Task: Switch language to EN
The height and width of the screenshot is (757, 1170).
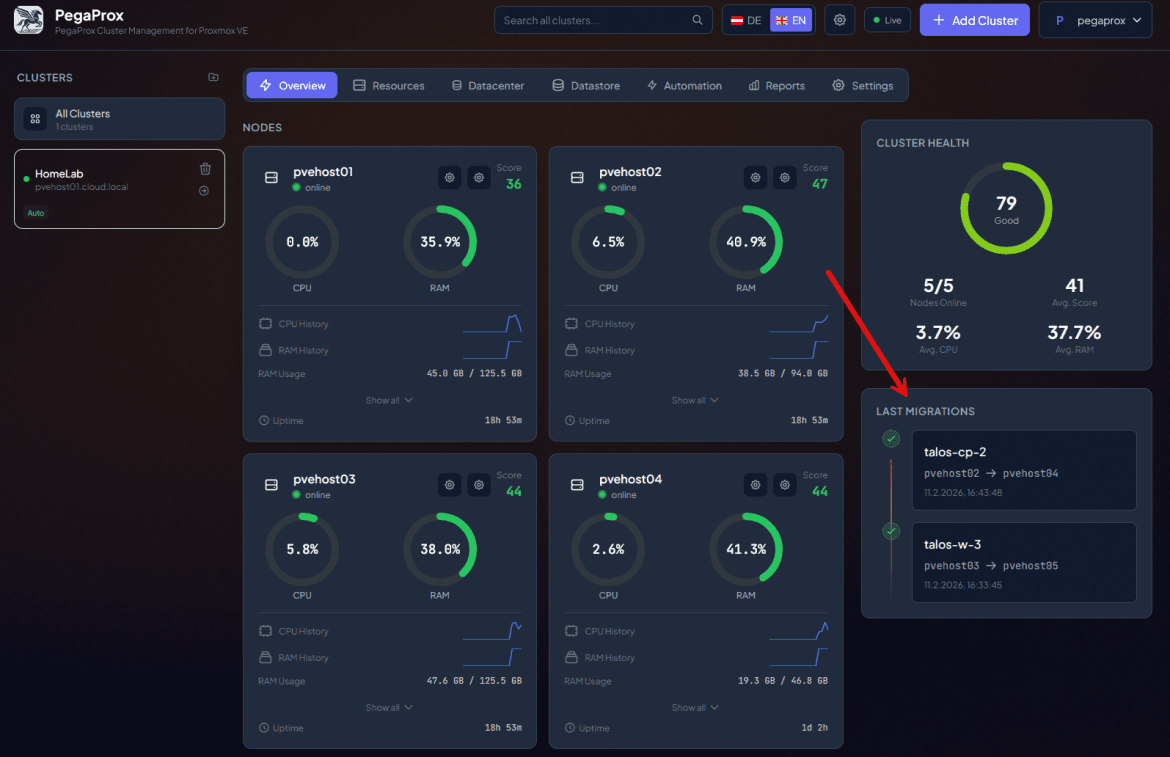Action: [791, 20]
